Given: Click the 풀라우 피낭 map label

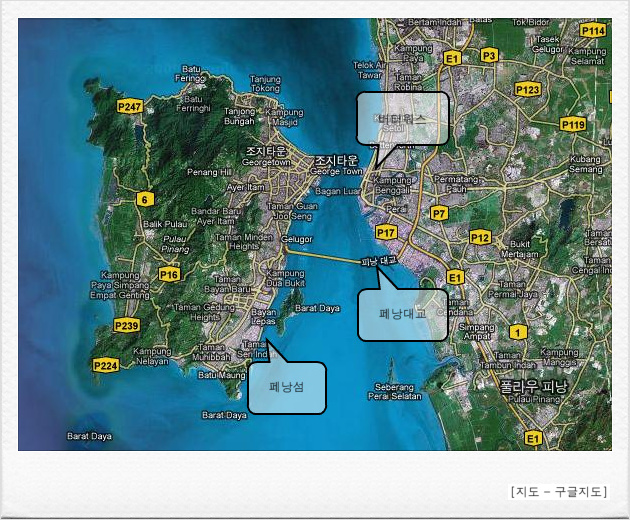Looking at the screenshot, I should tap(533, 385).
